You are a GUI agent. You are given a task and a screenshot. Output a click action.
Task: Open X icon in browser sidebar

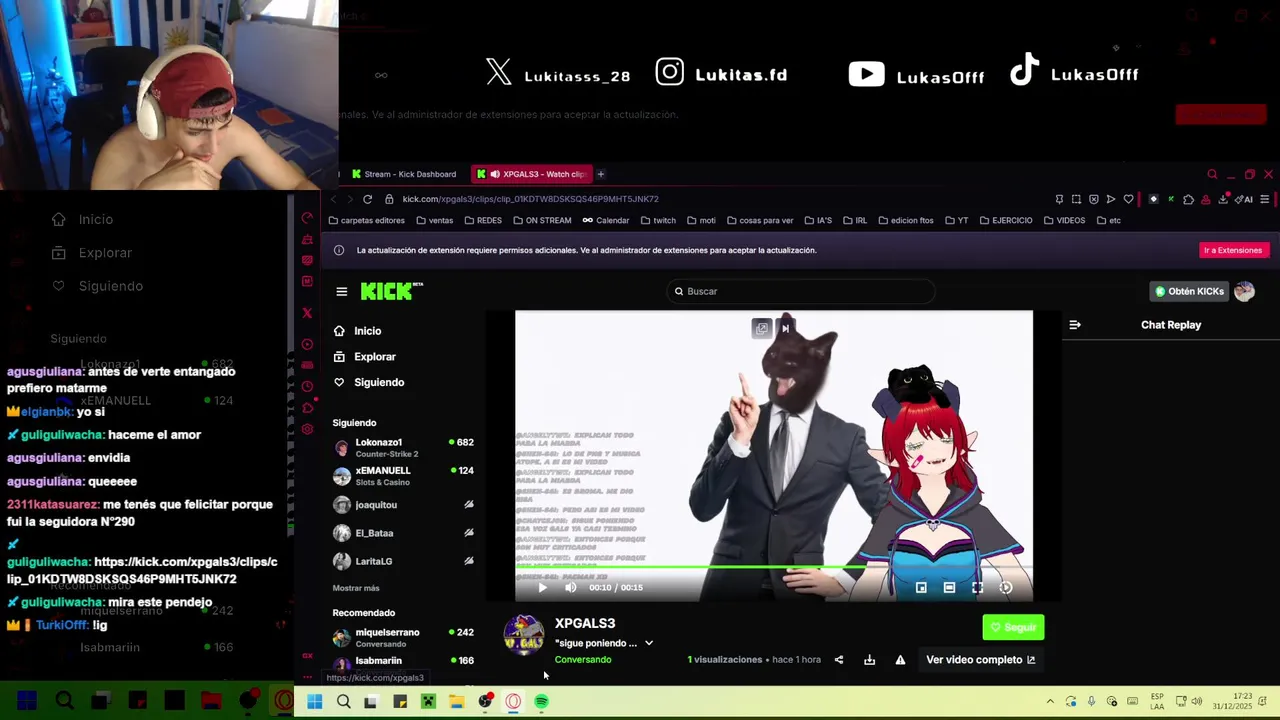(307, 313)
